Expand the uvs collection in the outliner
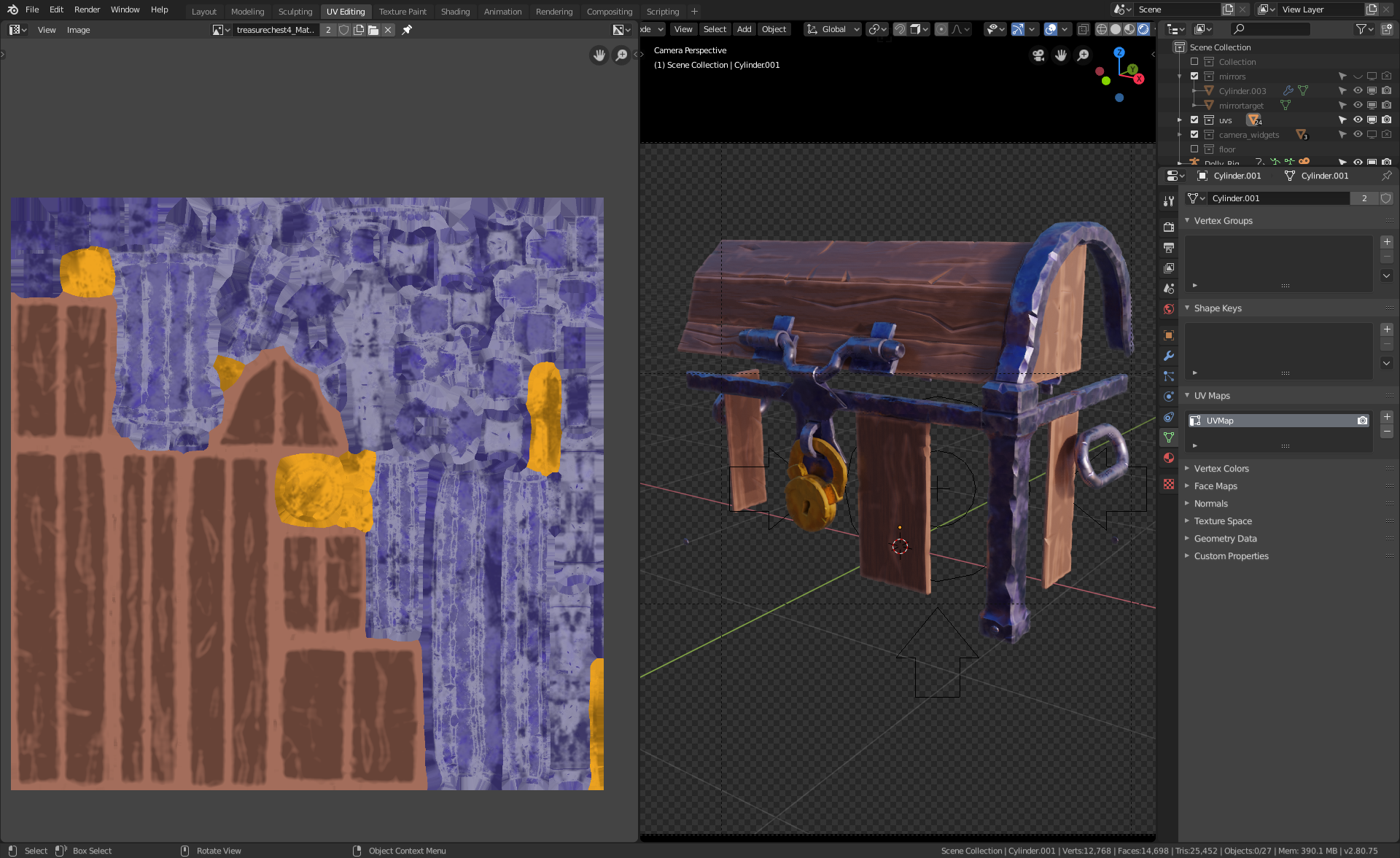The width and height of the screenshot is (1400, 858). click(x=1180, y=120)
